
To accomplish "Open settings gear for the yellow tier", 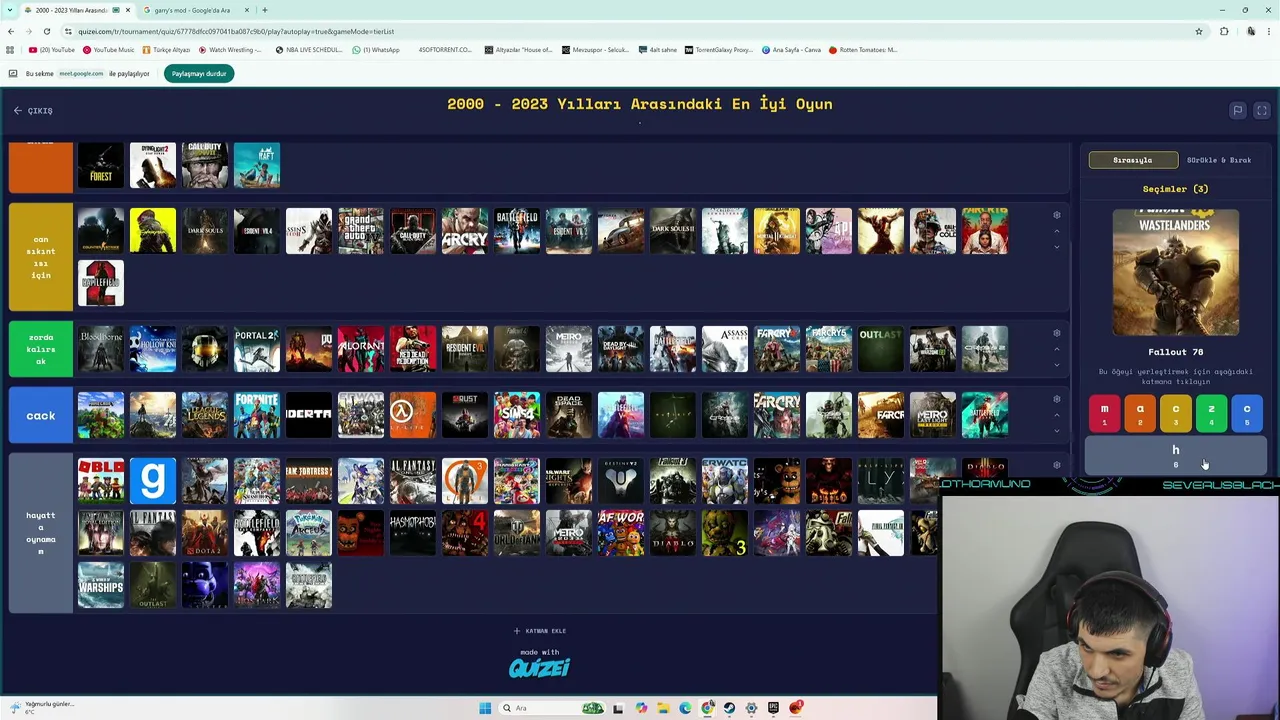I will pyautogui.click(x=1057, y=215).
